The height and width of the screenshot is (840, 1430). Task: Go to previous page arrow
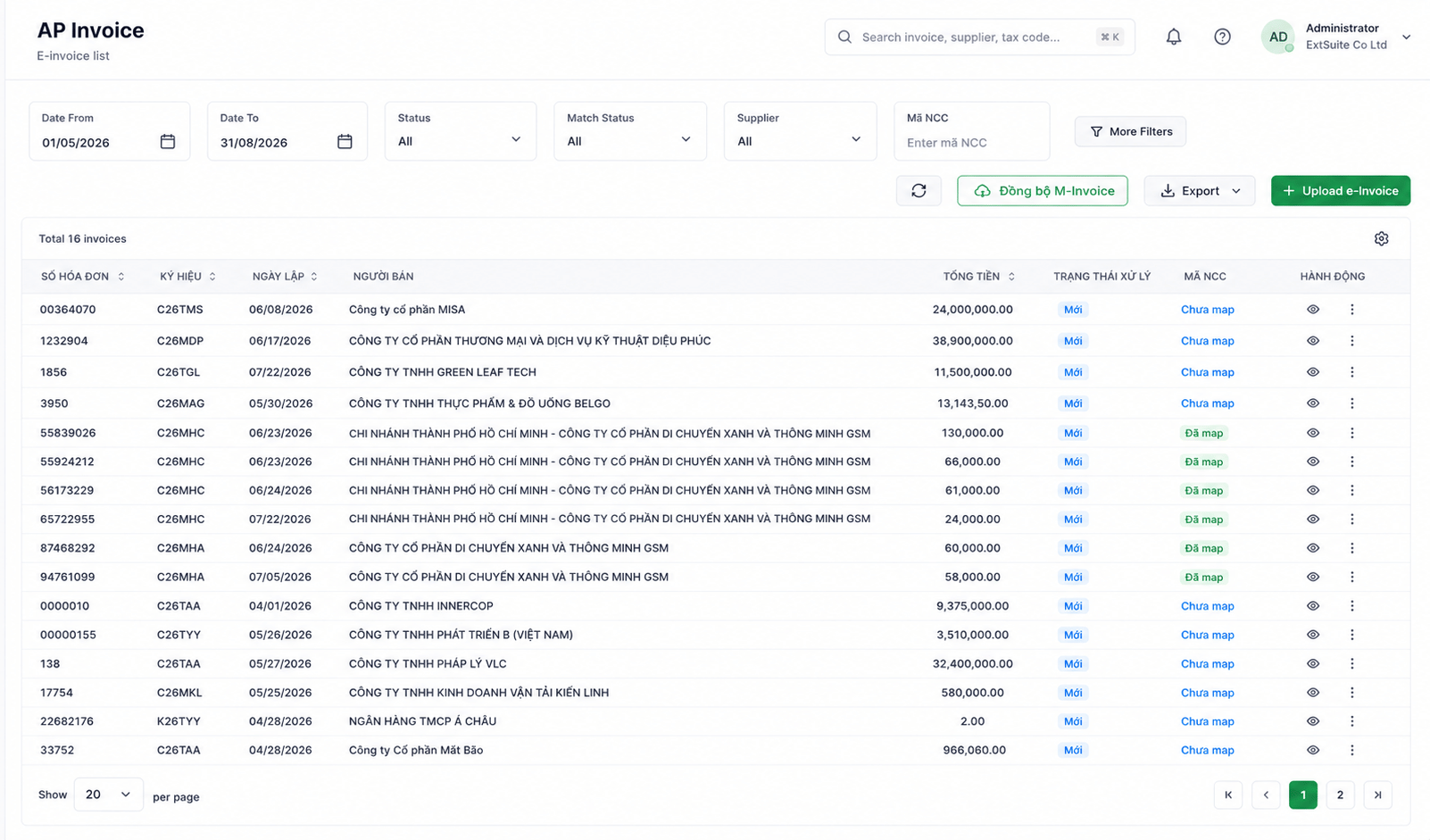[1266, 794]
